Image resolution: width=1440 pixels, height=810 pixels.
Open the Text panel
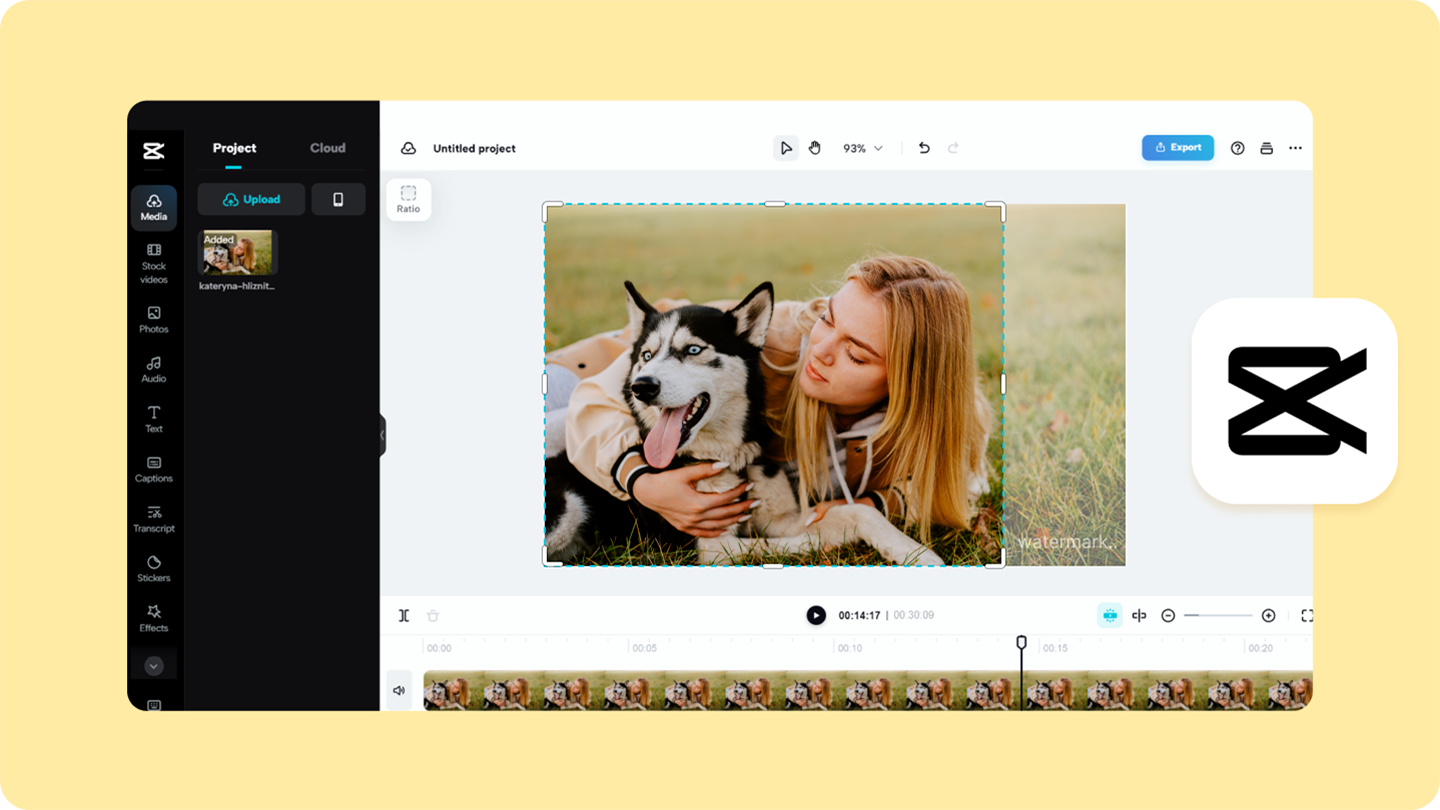click(154, 419)
